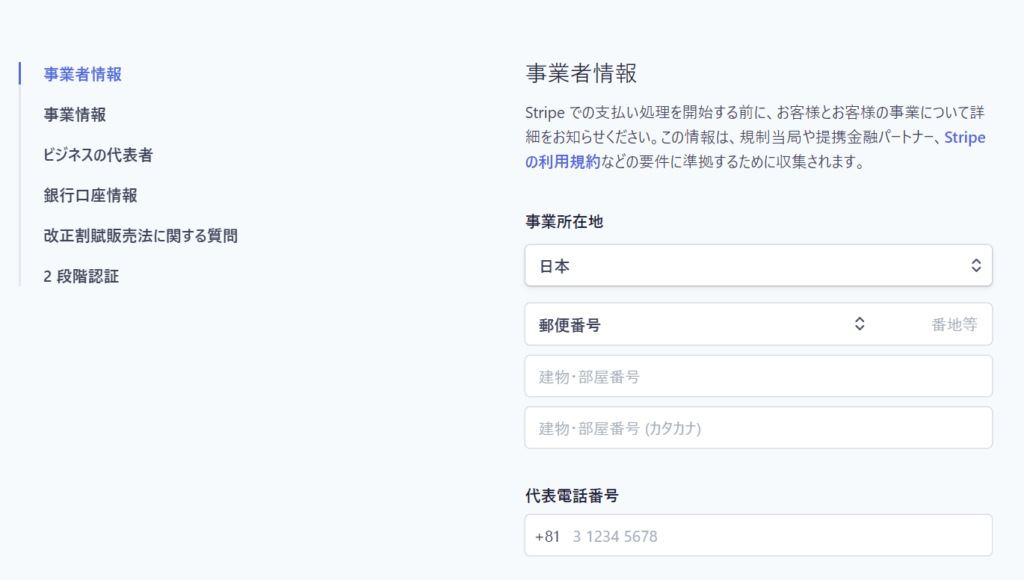Click the 事業所在地 field label
The height and width of the screenshot is (580, 1024).
[x=564, y=222]
